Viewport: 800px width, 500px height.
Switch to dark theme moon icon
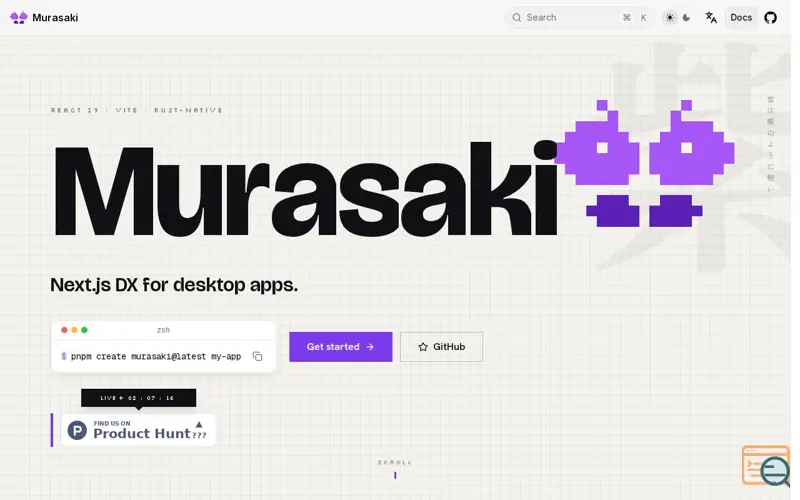point(686,17)
